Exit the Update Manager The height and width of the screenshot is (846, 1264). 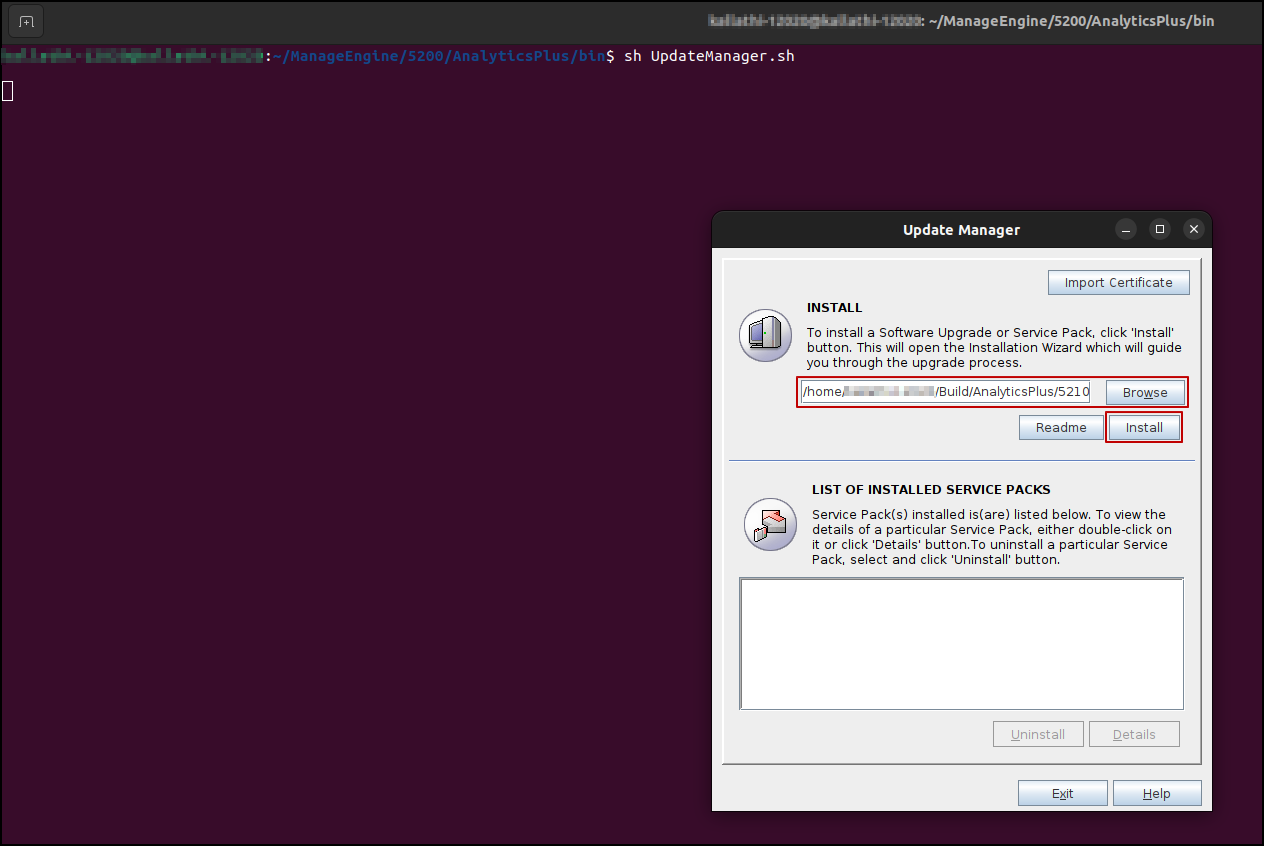[x=1062, y=792]
